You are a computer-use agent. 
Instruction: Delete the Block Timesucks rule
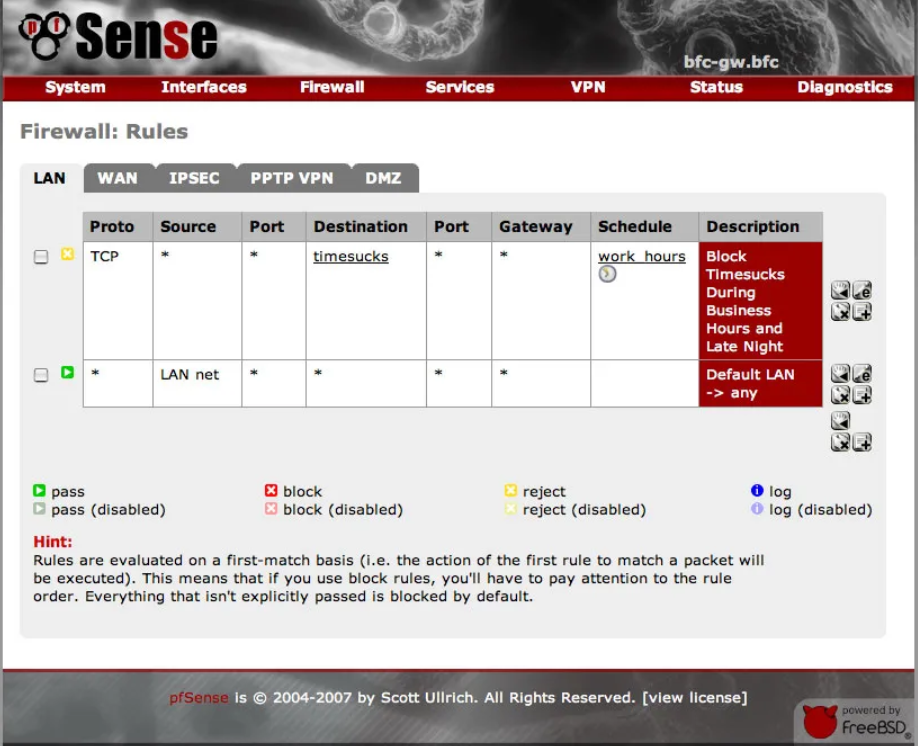pos(841,312)
